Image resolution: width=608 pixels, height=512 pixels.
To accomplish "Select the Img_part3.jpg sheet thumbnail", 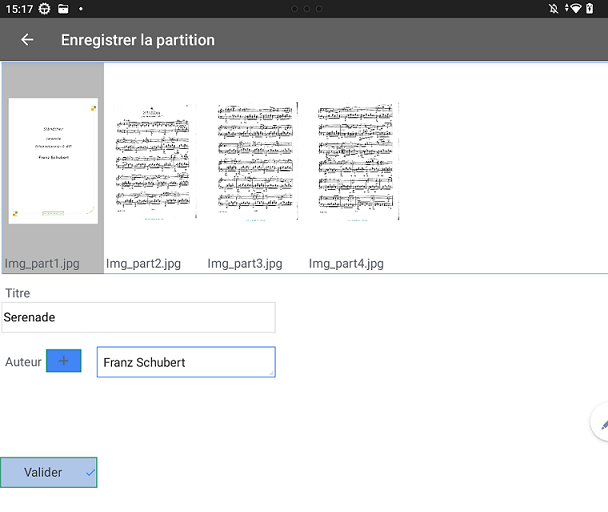I will [x=256, y=161].
